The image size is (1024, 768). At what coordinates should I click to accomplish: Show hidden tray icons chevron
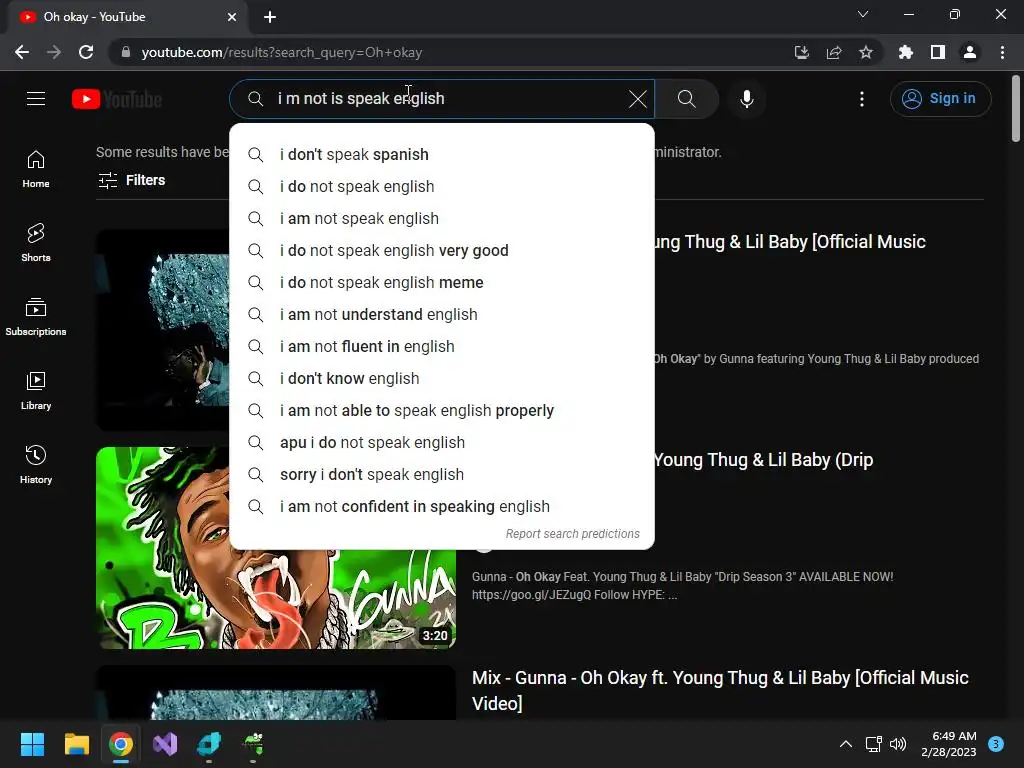point(846,744)
